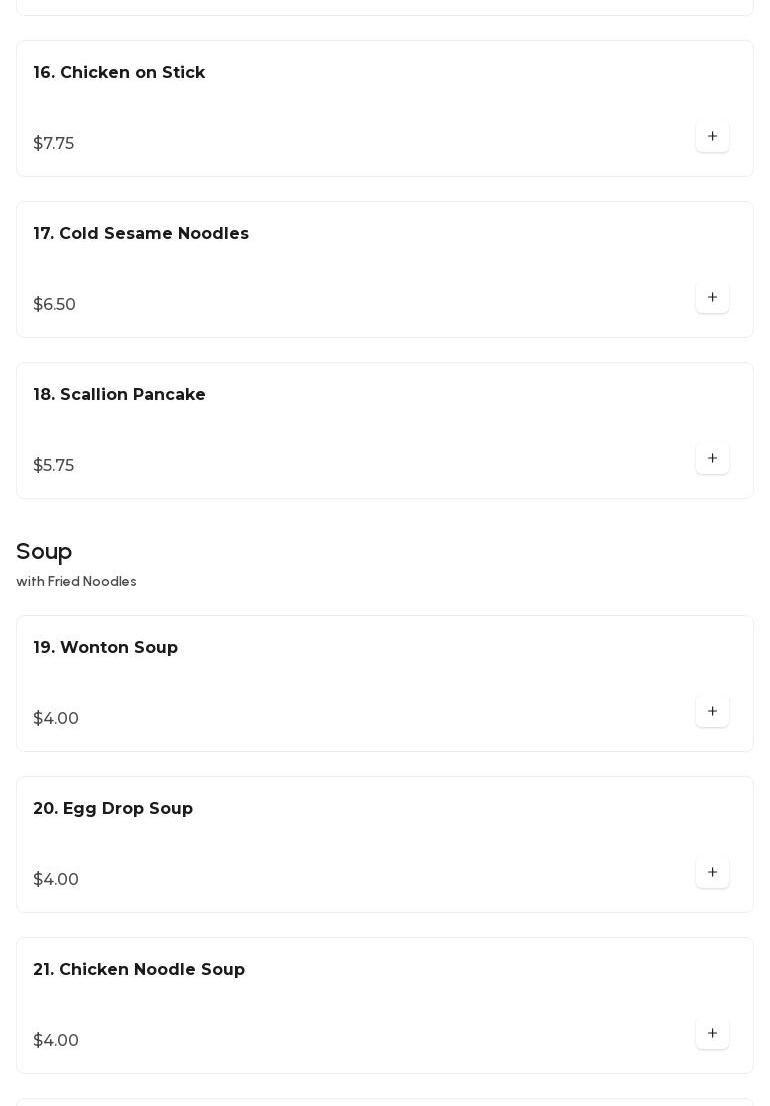Select 21. Chicken Noodle Soup title

(139, 970)
